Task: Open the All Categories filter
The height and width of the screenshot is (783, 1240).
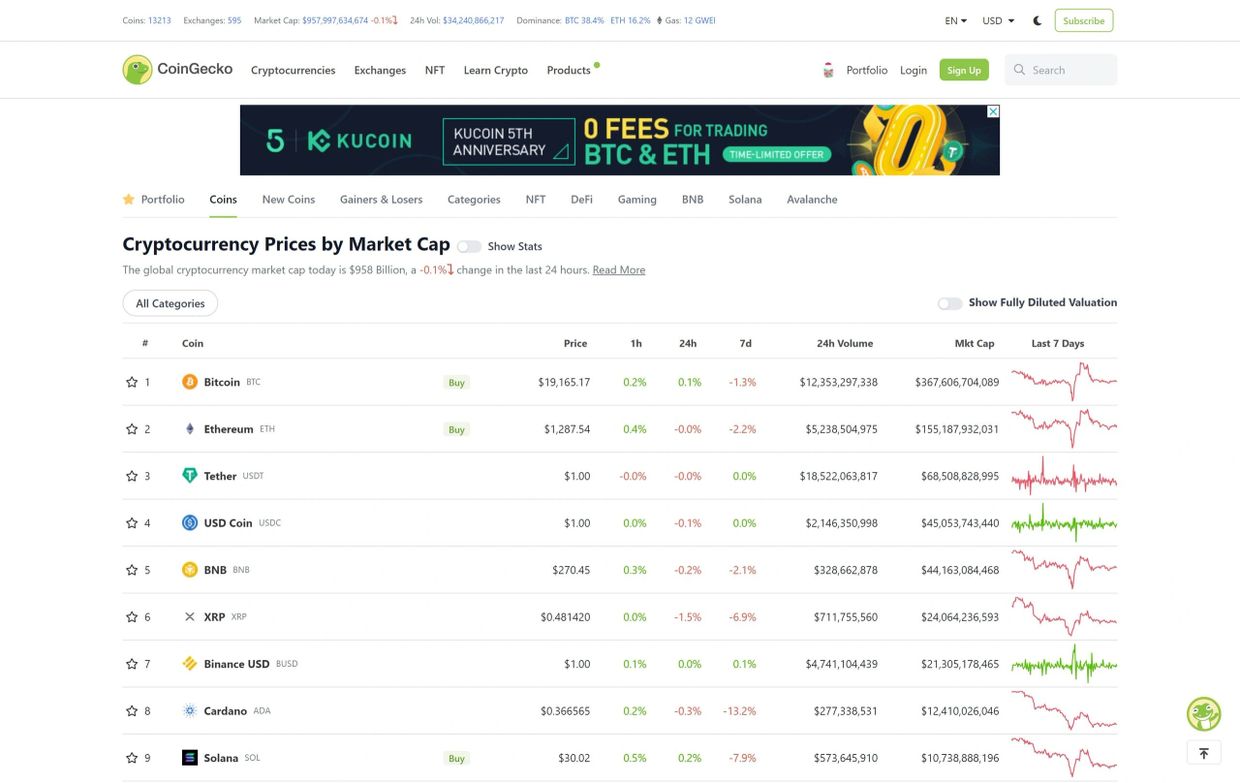Action: [170, 303]
